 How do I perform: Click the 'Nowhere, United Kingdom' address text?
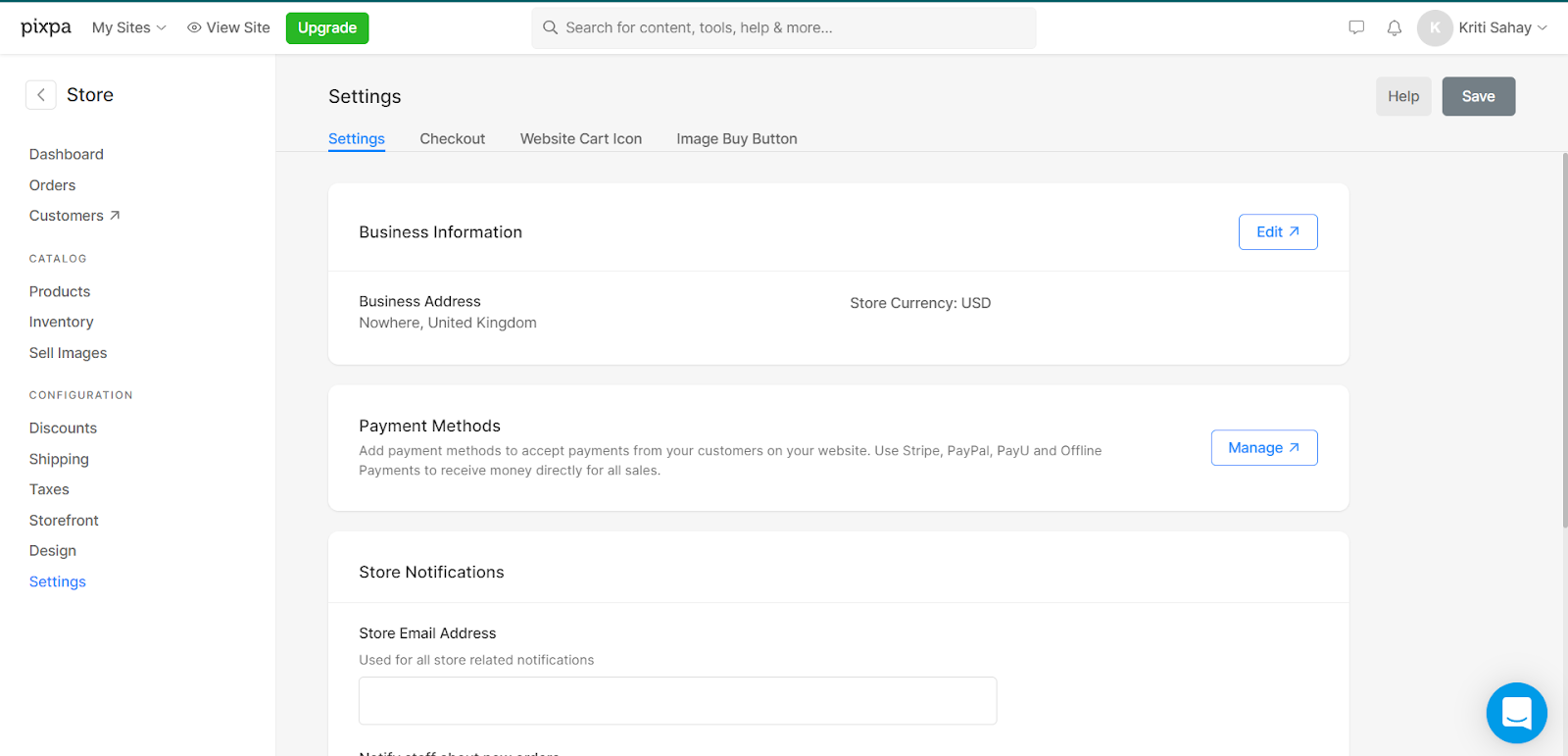point(448,323)
